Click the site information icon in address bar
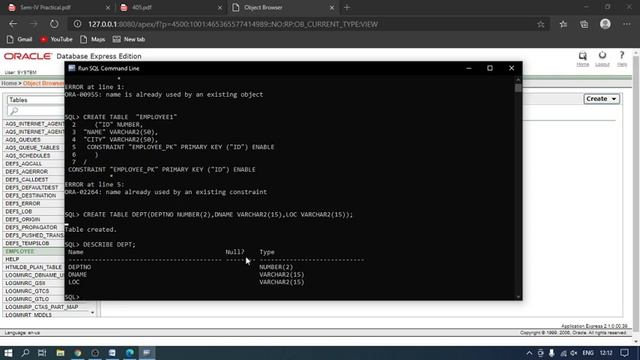 coord(77,24)
